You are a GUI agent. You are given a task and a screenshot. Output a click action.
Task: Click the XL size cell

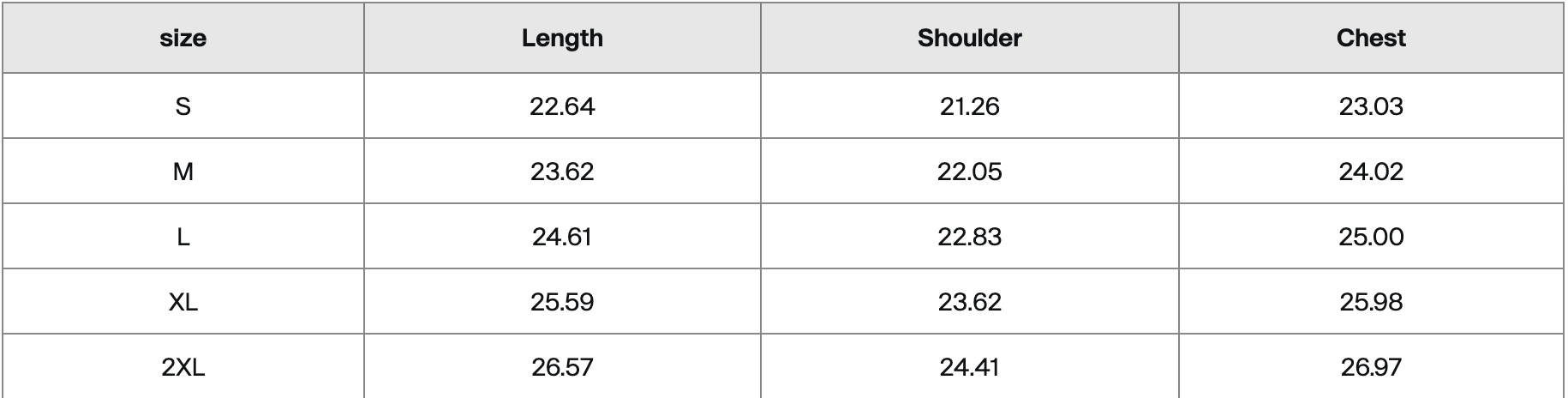(x=183, y=302)
